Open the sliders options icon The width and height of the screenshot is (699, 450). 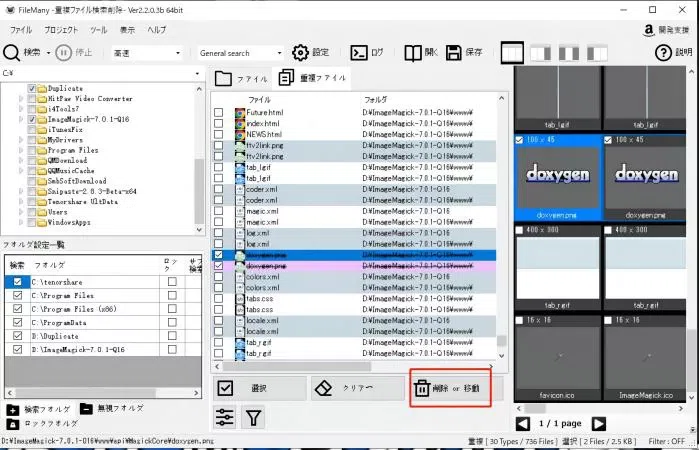pos(224,417)
